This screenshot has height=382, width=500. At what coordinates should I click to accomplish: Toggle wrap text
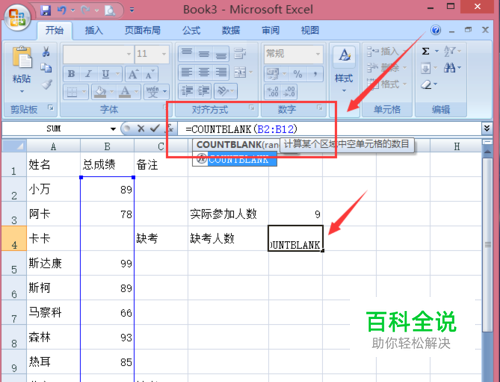tap(240, 53)
